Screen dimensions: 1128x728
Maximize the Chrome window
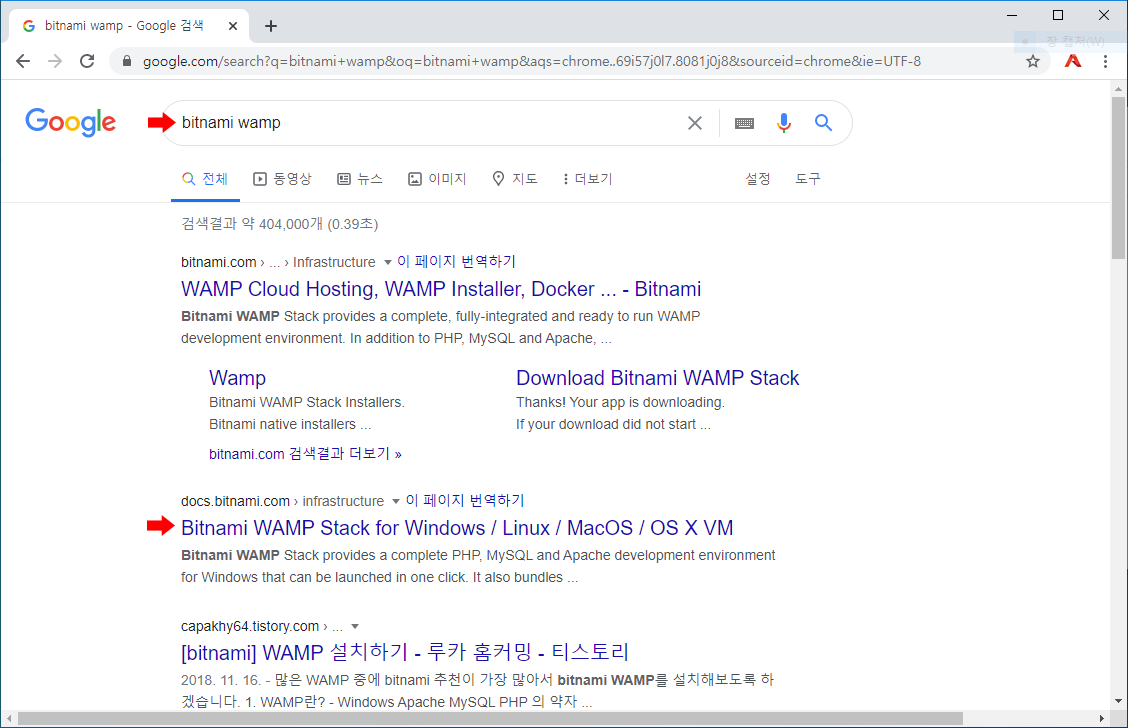click(1058, 15)
